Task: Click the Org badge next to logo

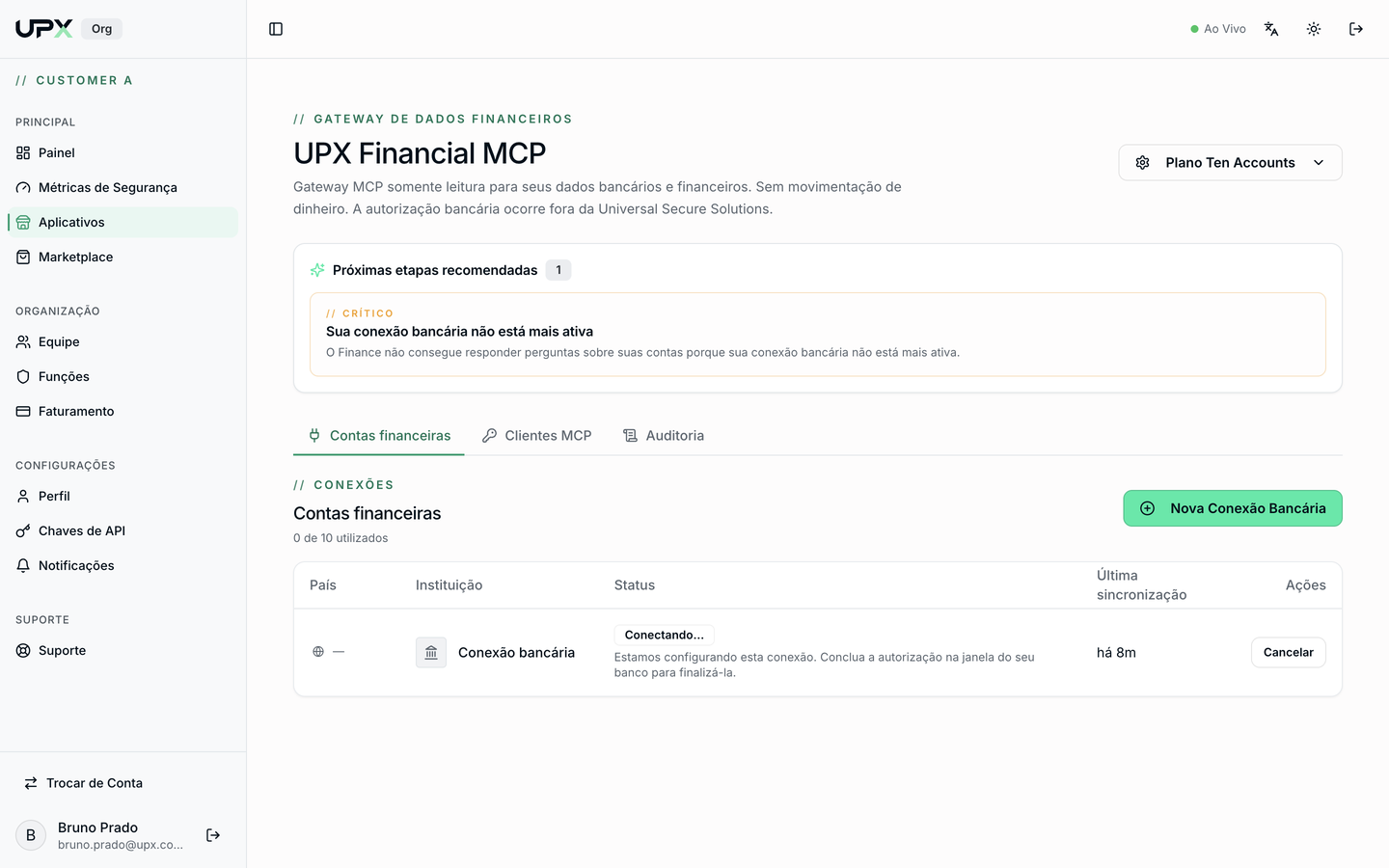Action: coord(101,29)
